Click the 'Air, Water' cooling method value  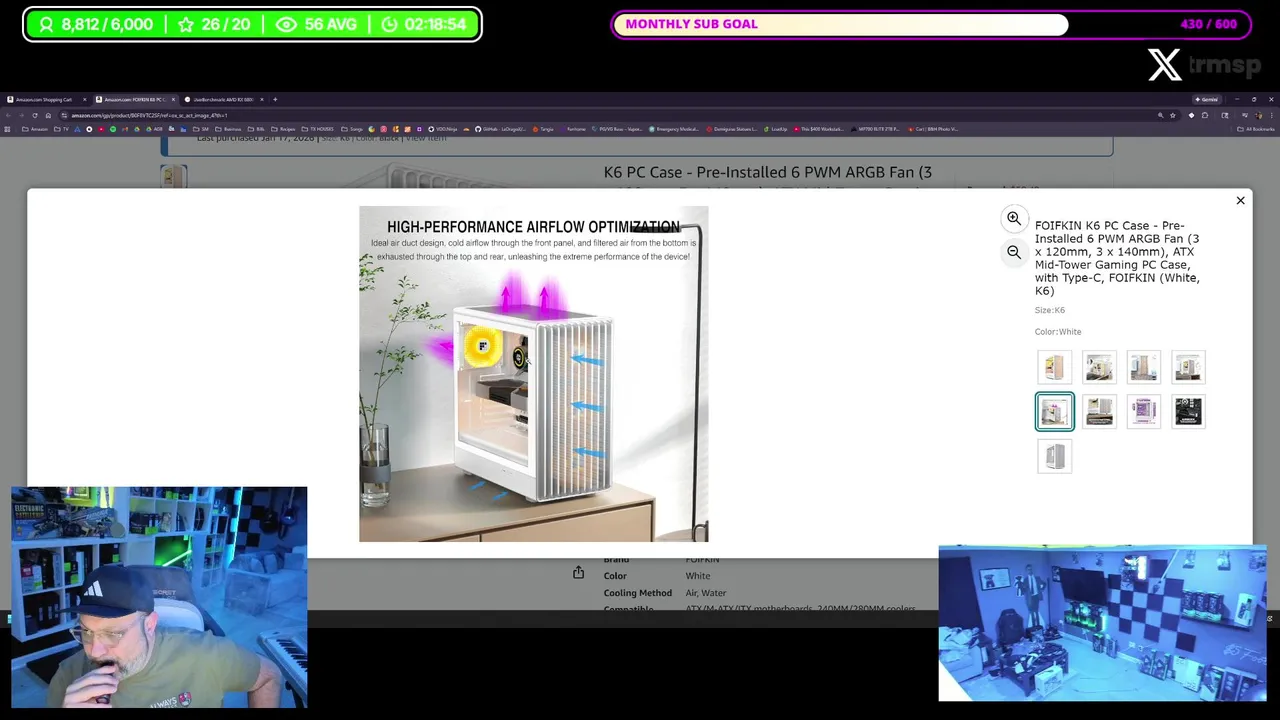pos(706,593)
